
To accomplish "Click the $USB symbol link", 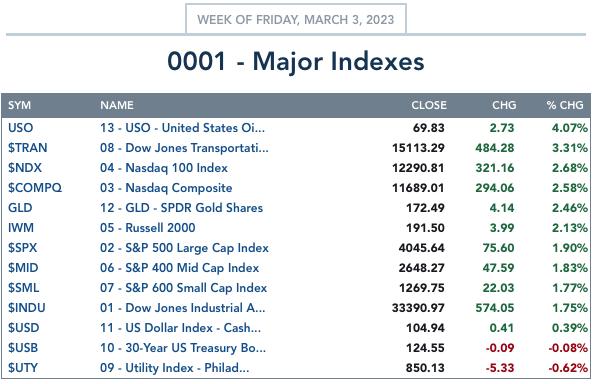I will (23, 348).
